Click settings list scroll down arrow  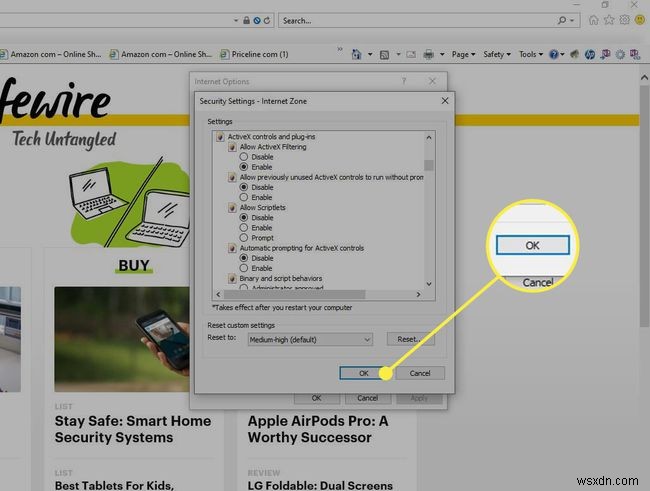click(x=429, y=284)
